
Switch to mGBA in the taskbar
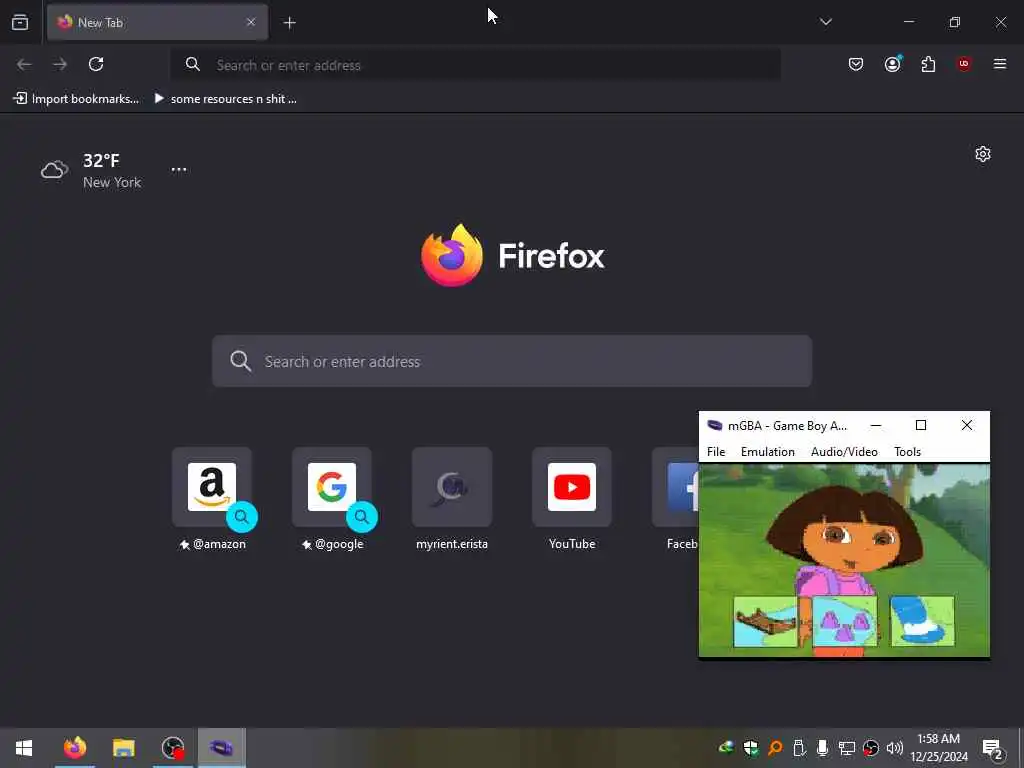(221, 748)
